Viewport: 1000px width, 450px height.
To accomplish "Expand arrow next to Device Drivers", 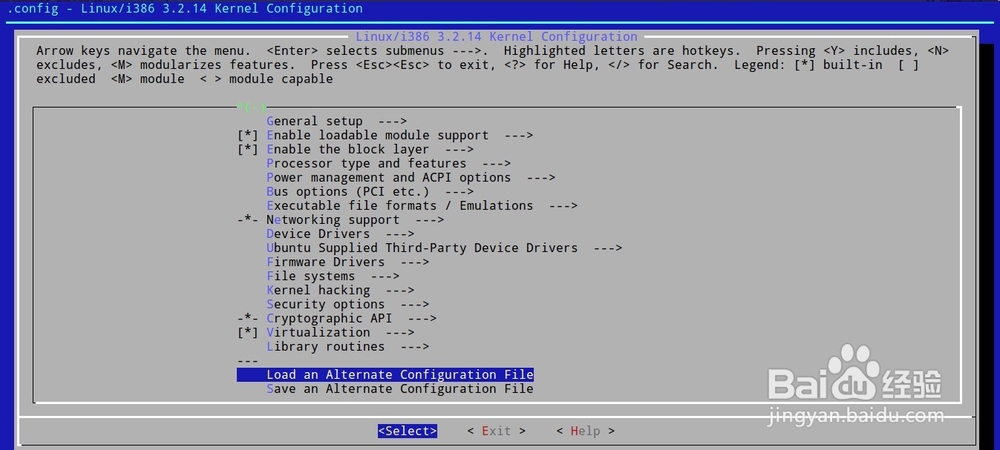I will (x=400, y=234).
